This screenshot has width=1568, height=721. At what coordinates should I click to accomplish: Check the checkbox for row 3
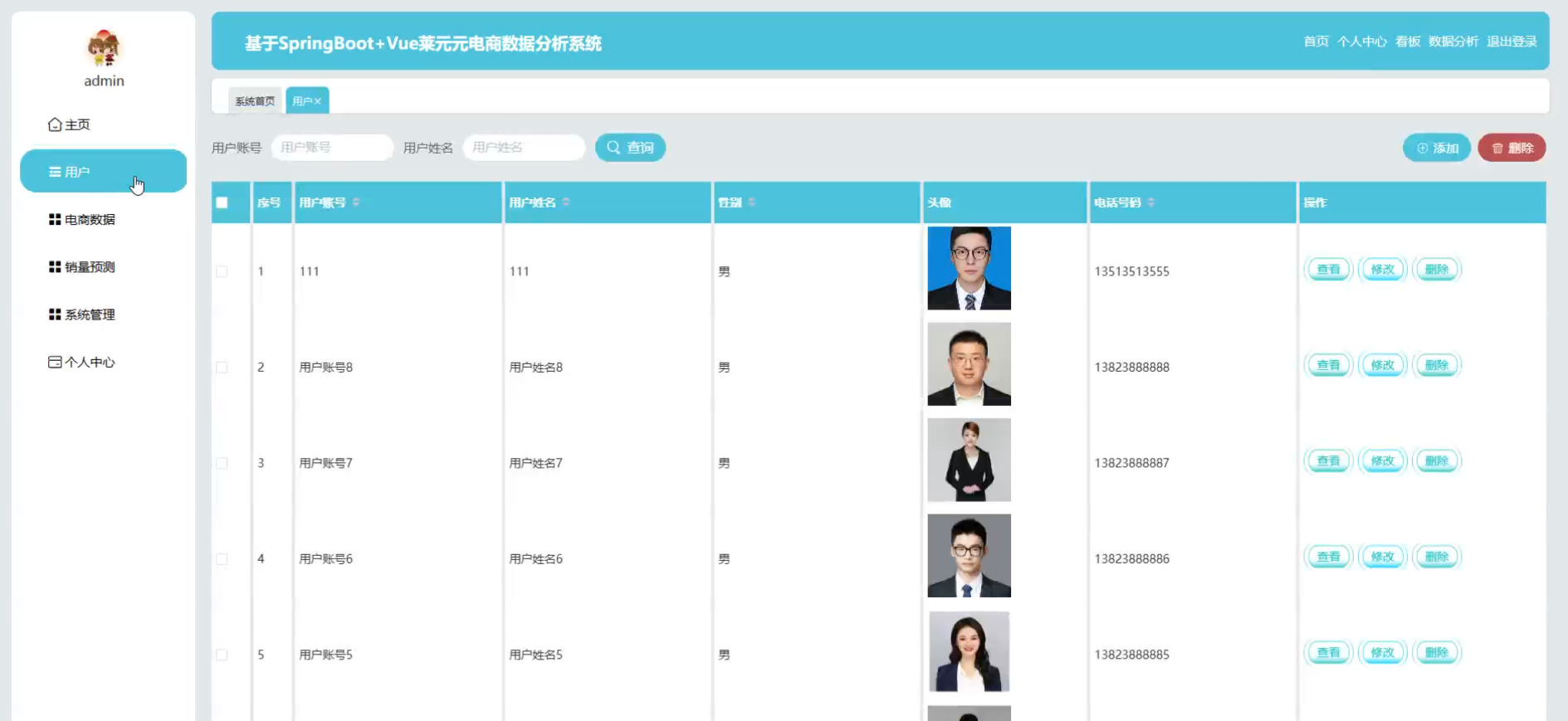pyautogui.click(x=222, y=463)
